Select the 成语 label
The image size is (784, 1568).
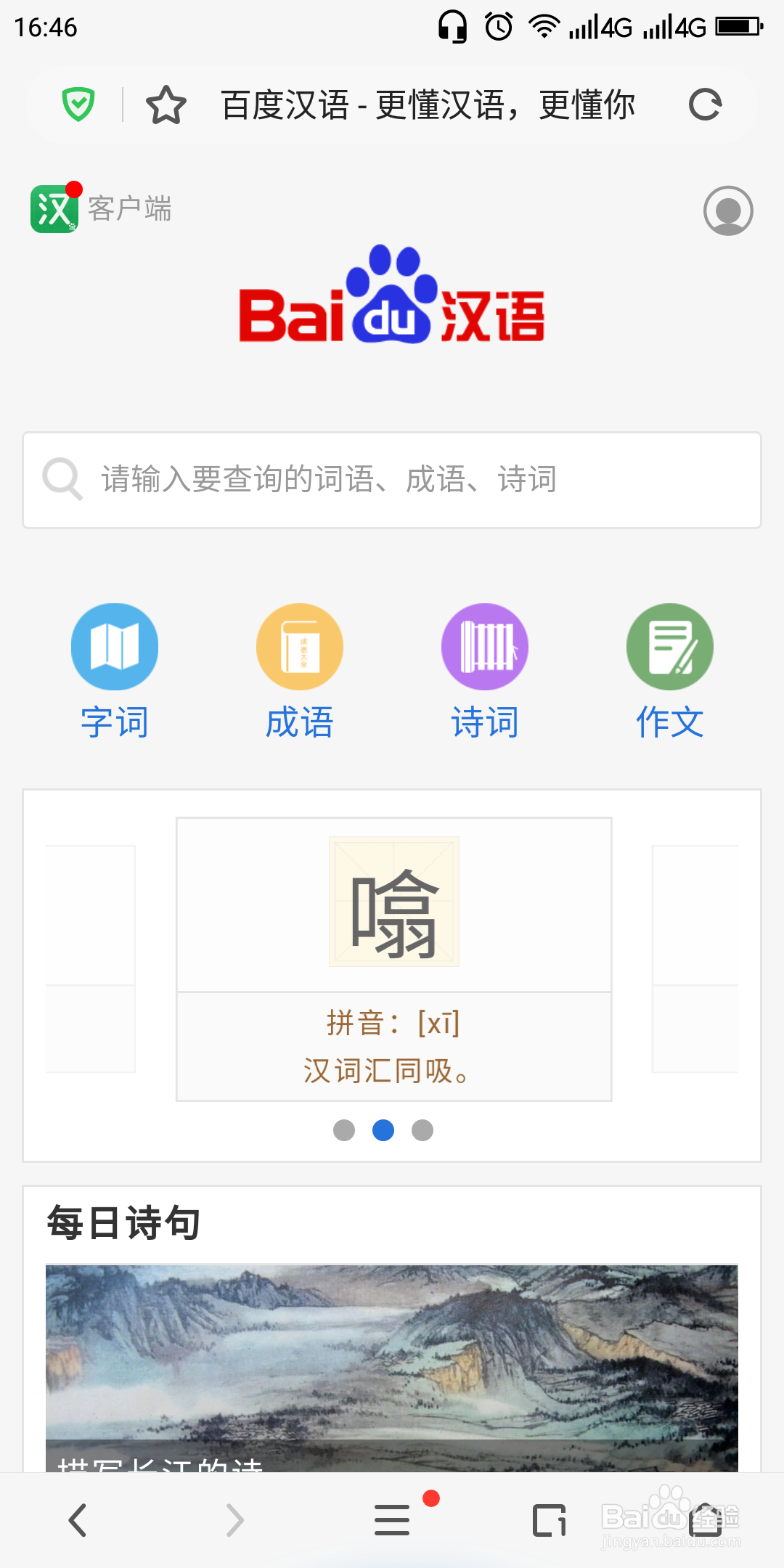point(300,722)
